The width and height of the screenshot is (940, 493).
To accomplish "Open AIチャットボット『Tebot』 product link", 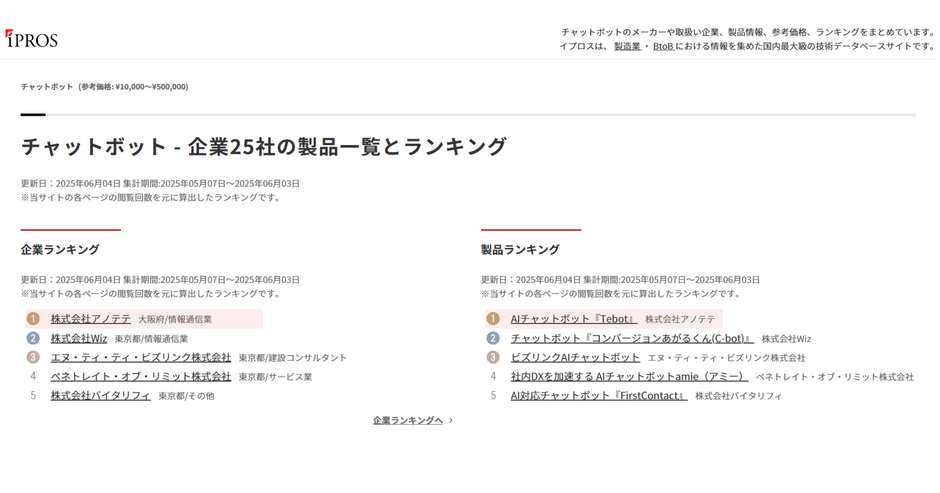I will point(574,319).
